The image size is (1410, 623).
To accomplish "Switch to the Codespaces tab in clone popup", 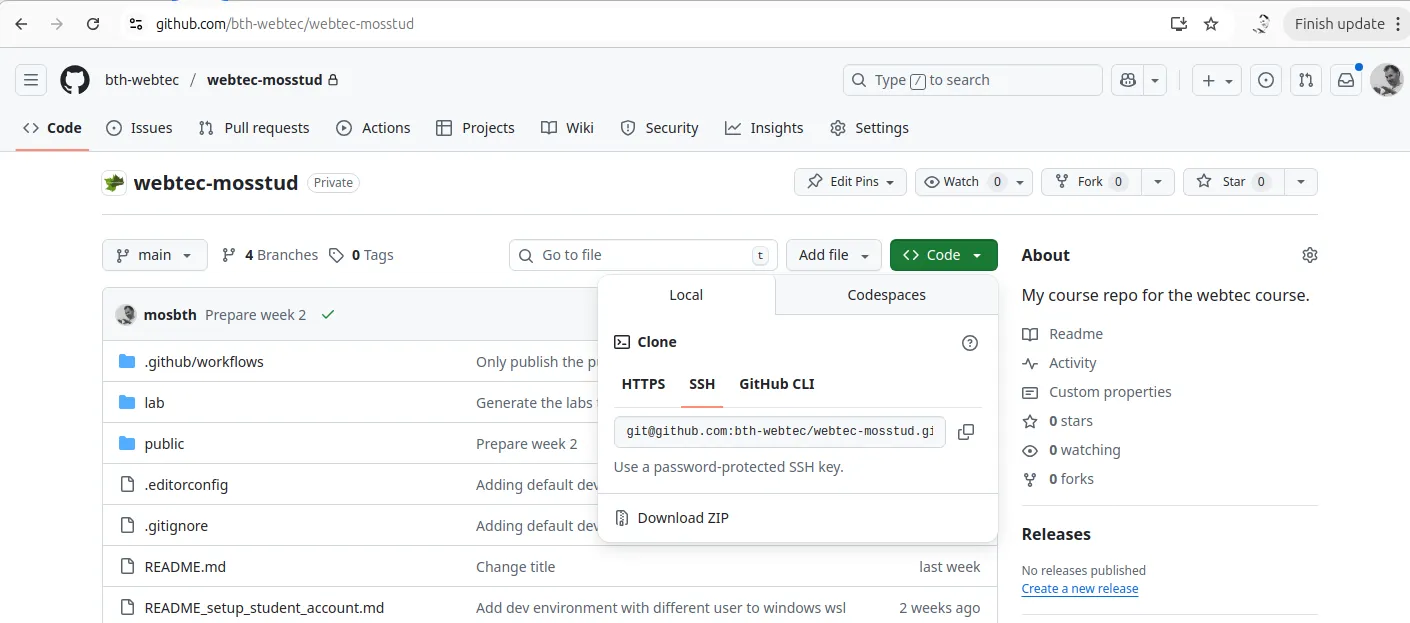I will pos(886,295).
